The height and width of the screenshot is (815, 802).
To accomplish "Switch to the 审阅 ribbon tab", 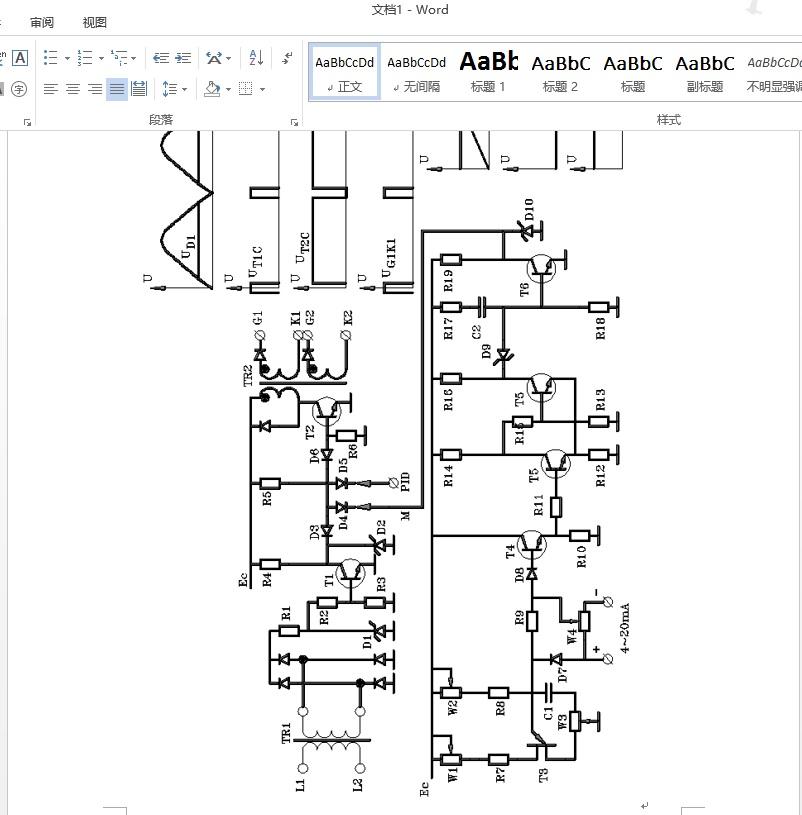I will click(42, 22).
